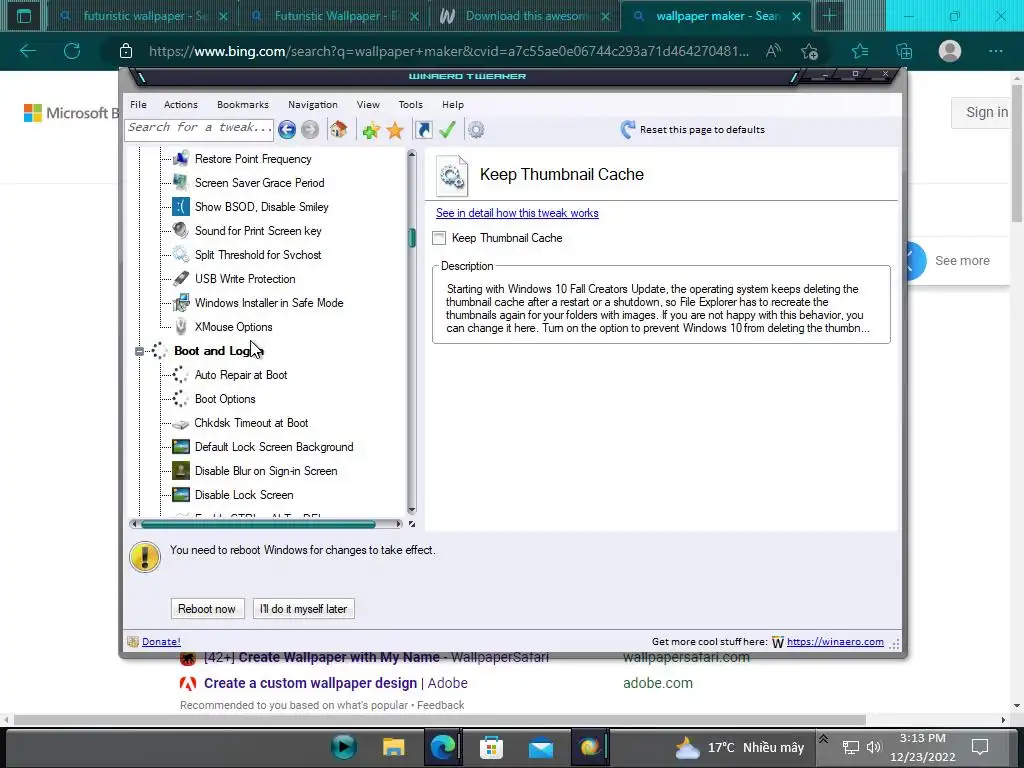
Task: Click the back navigation arrow in Winaero toolbar
Action: (287, 129)
